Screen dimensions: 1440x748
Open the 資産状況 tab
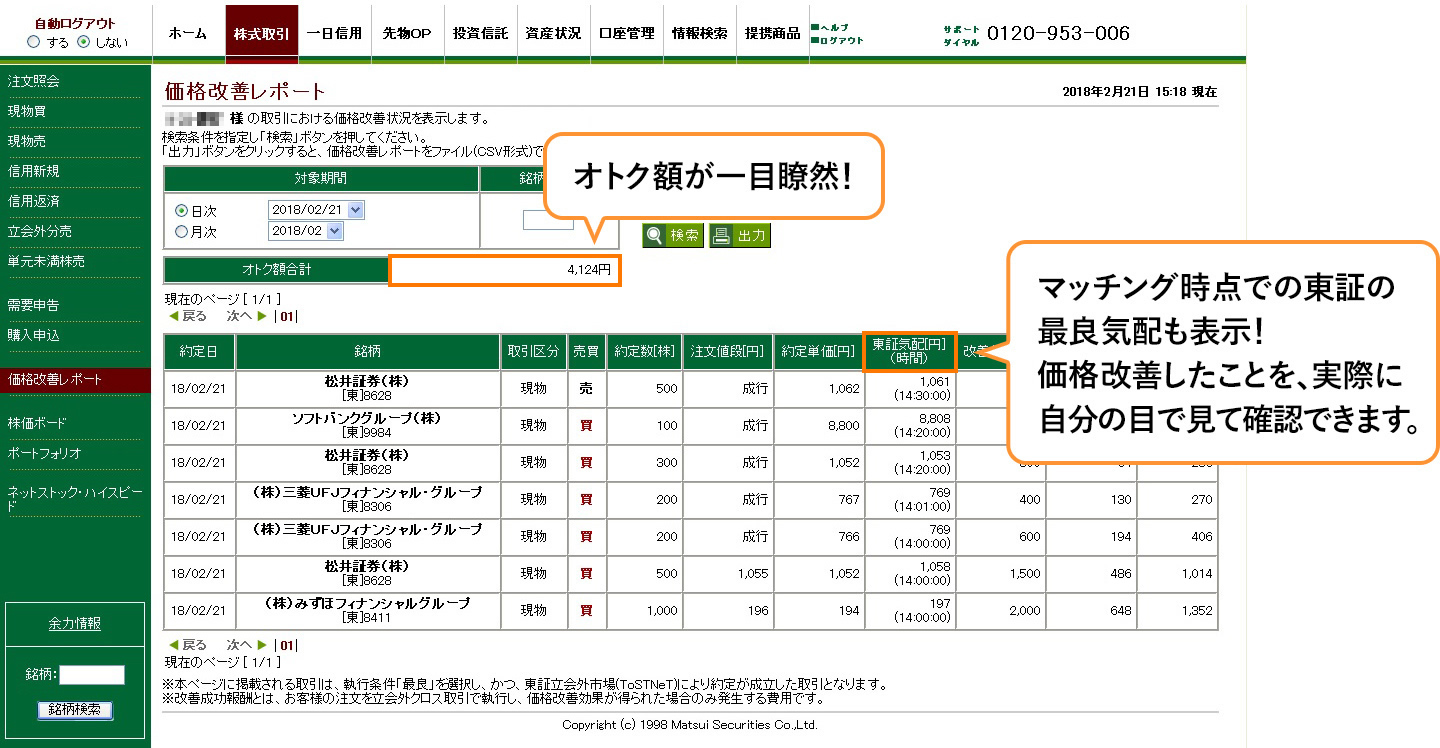553,33
